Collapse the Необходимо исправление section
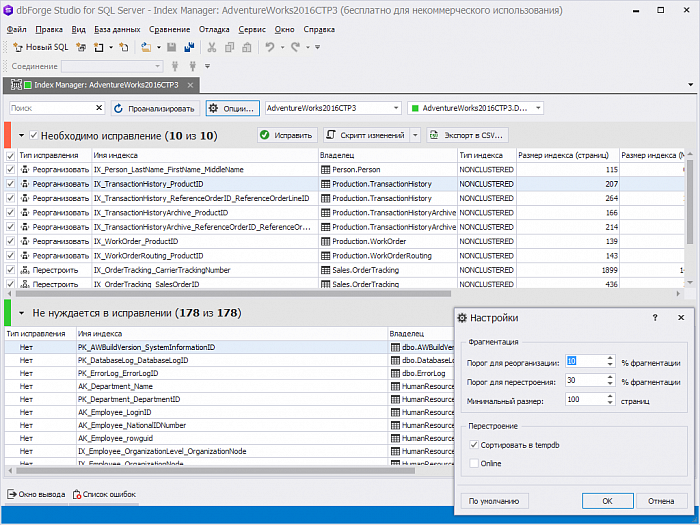 [x=21, y=135]
